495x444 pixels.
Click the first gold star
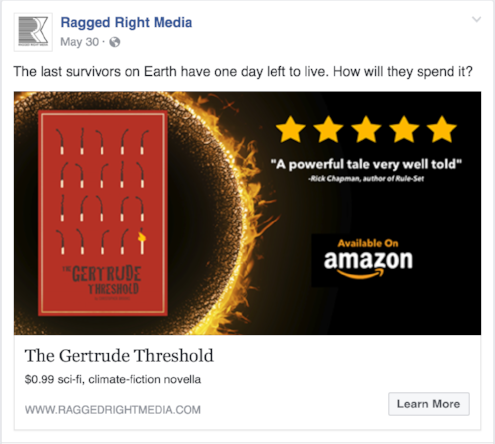click(x=291, y=130)
